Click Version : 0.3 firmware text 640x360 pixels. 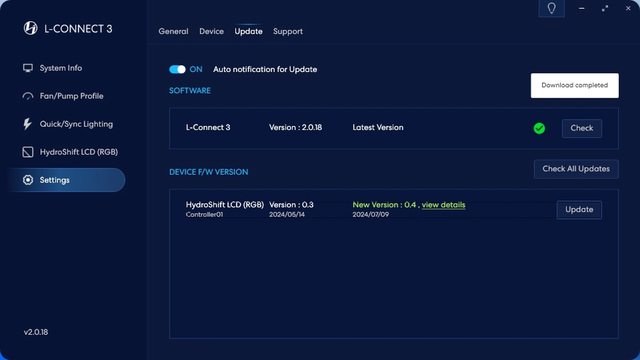291,205
